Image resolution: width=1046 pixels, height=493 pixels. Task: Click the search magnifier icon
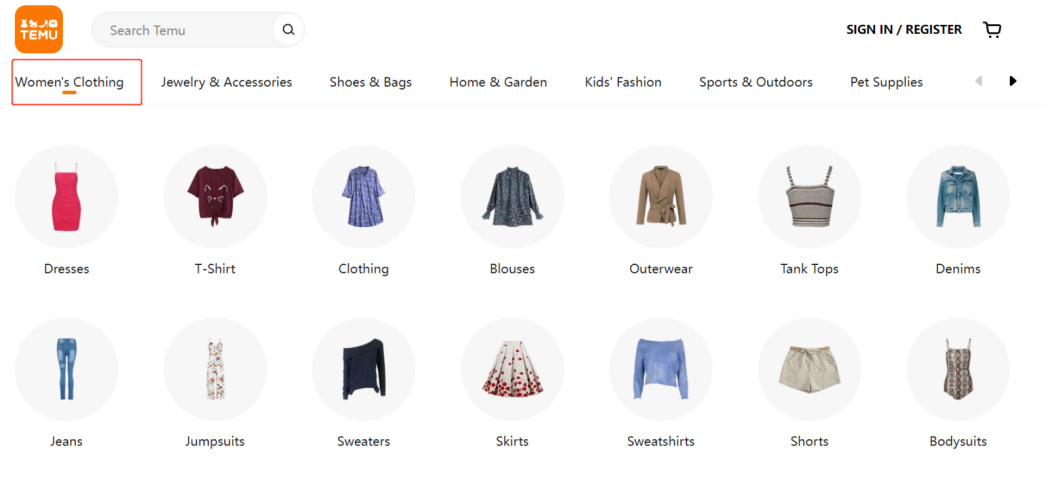[288, 29]
